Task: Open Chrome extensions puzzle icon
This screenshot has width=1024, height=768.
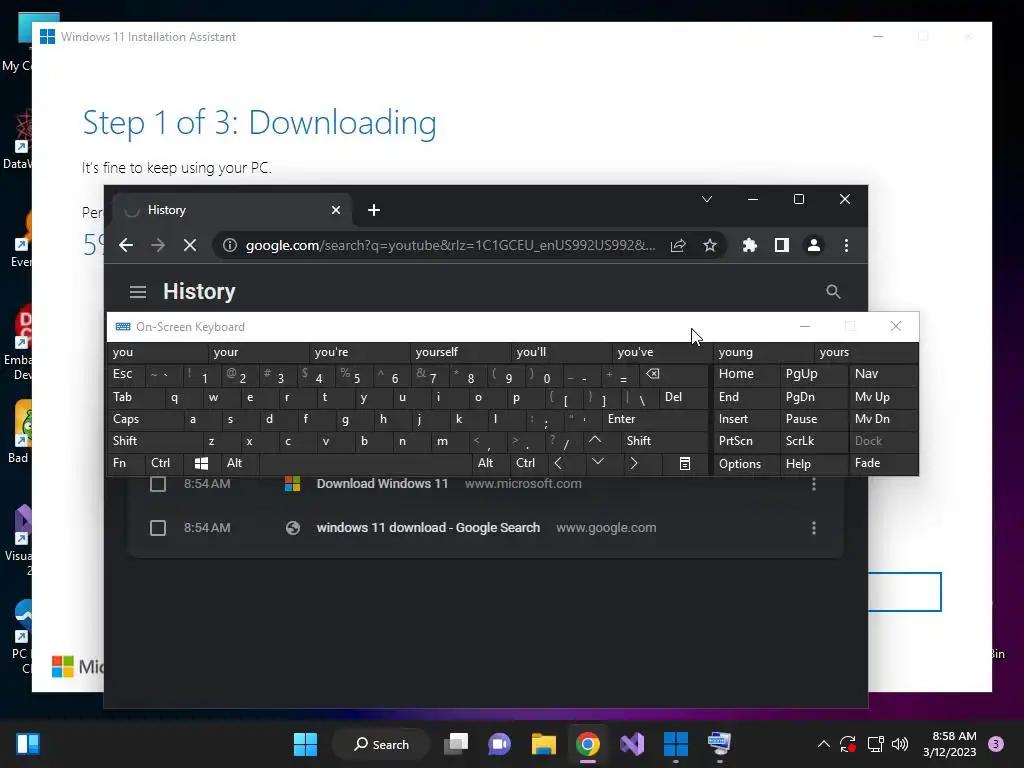Action: point(750,246)
